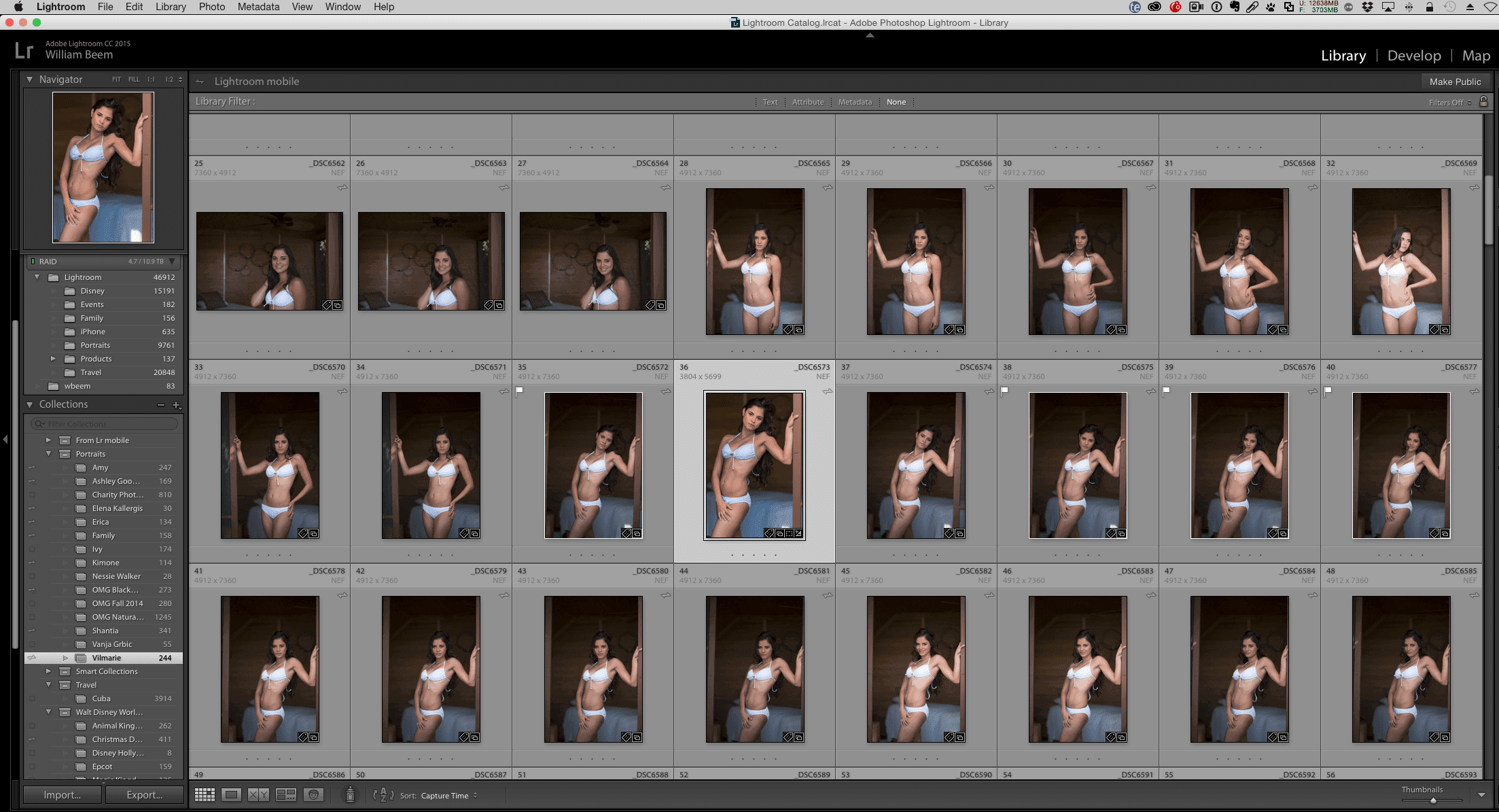Set Navigator zoom to FILL

tap(134, 80)
